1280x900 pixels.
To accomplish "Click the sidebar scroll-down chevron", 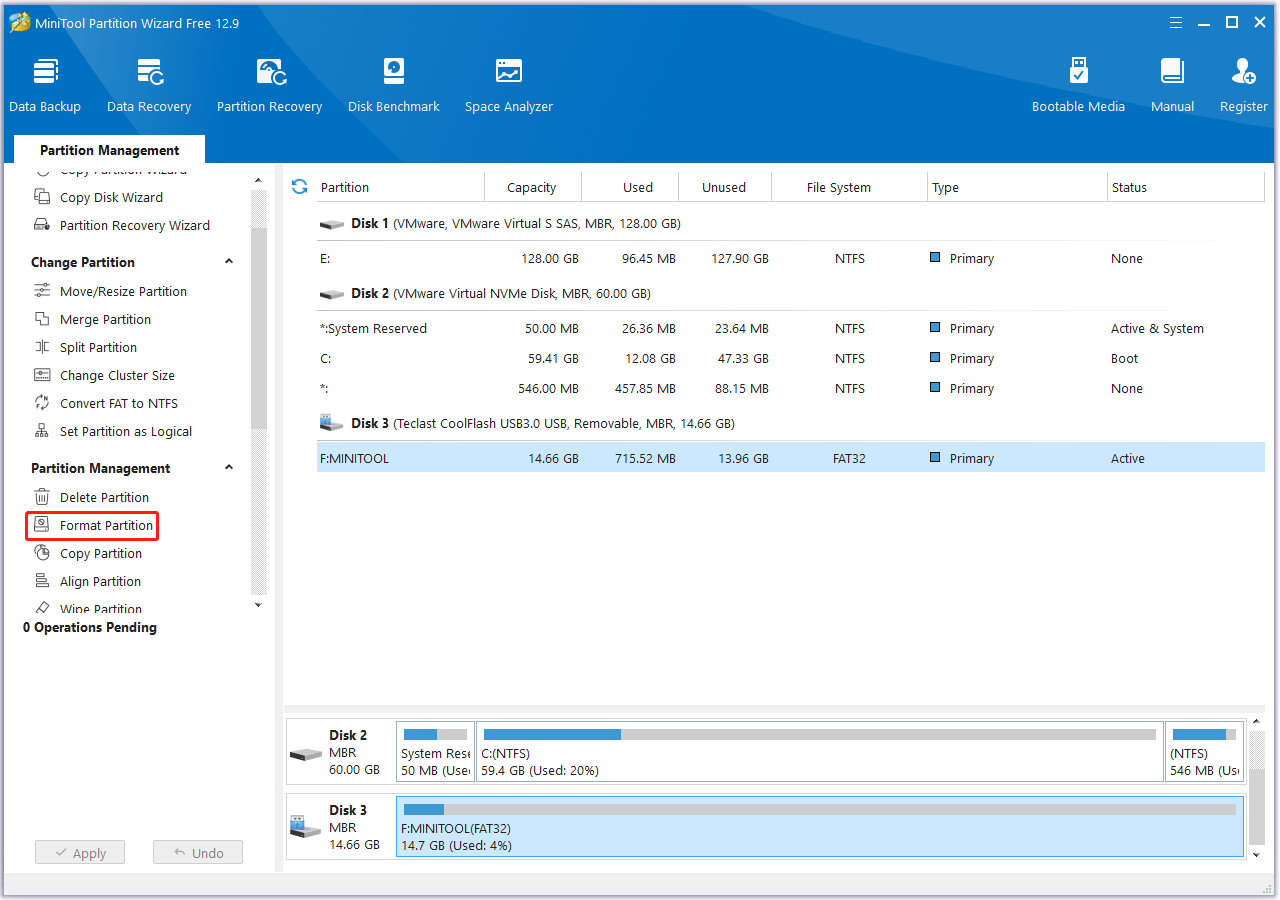I will 258,604.
